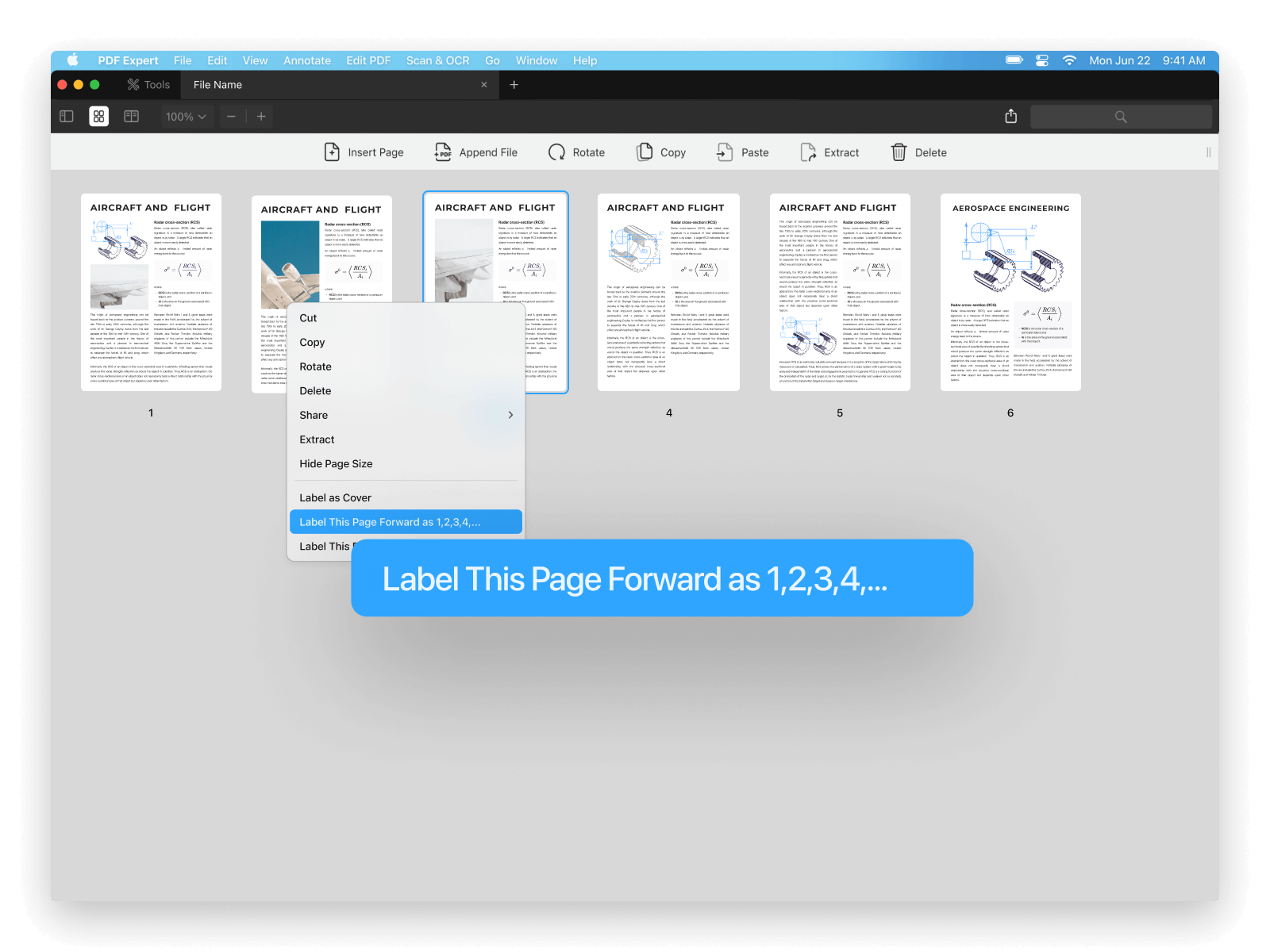Add a new tab with the plus button
Image resolution: width=1270 pixels, height=952 pixels.
click(x=514, y=85)
